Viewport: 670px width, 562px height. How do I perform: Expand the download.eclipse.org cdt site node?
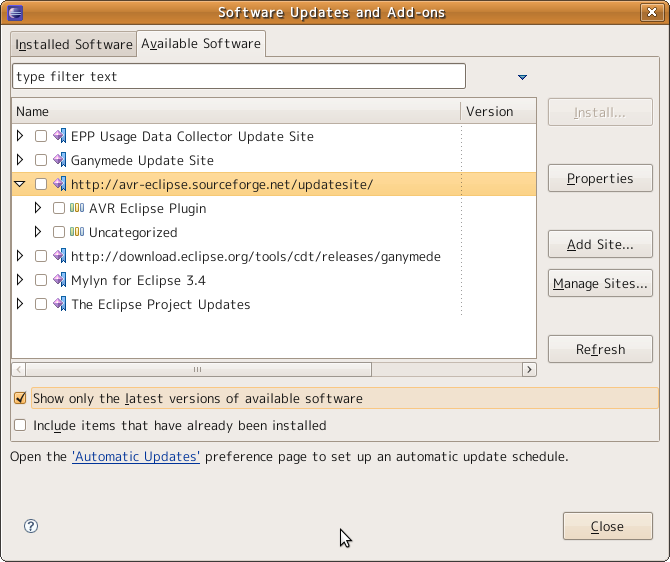(20, 256)
